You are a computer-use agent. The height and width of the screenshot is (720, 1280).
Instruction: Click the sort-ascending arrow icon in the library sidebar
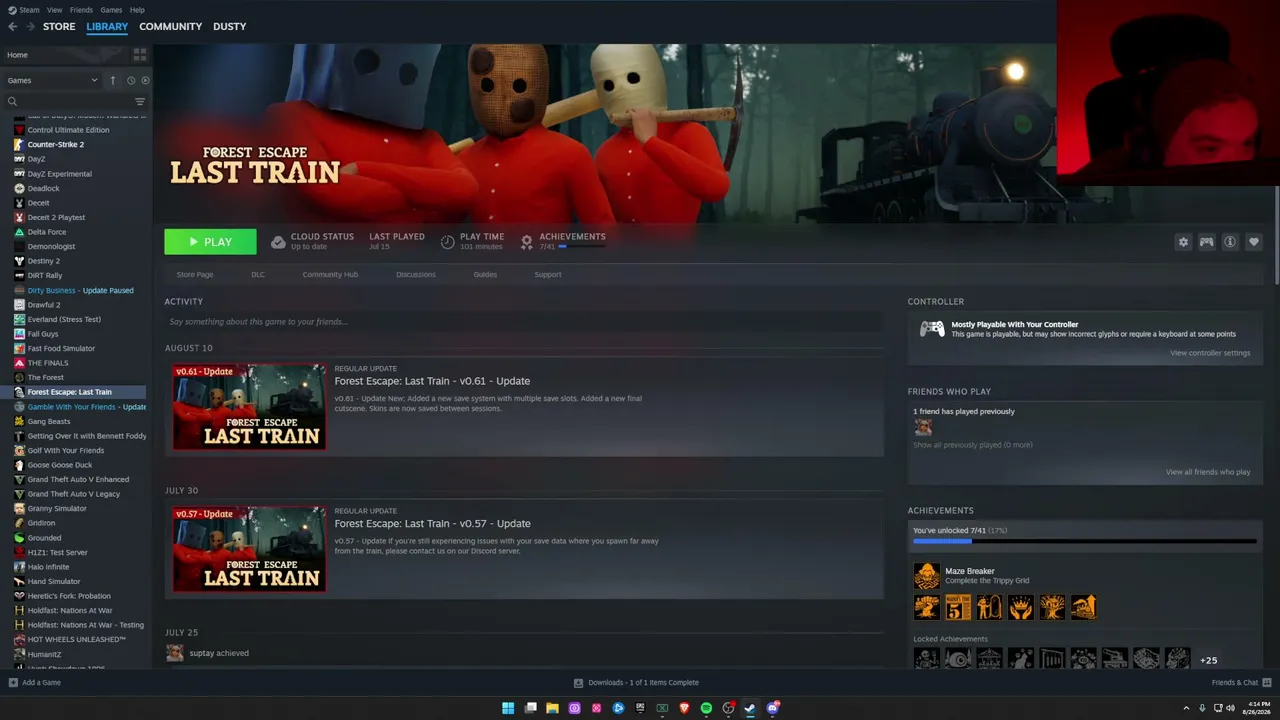[x=113, y=80]
